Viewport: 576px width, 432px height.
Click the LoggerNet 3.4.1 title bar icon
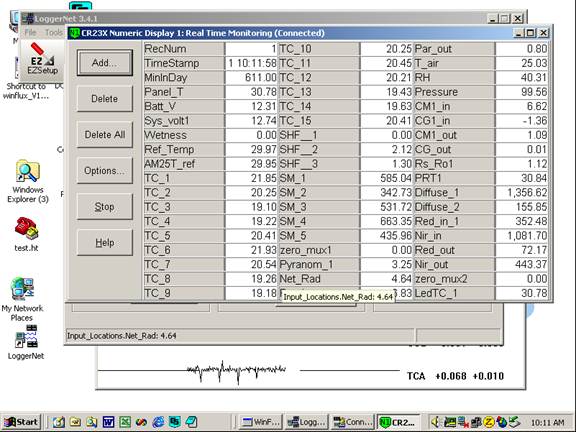[29, 18]
